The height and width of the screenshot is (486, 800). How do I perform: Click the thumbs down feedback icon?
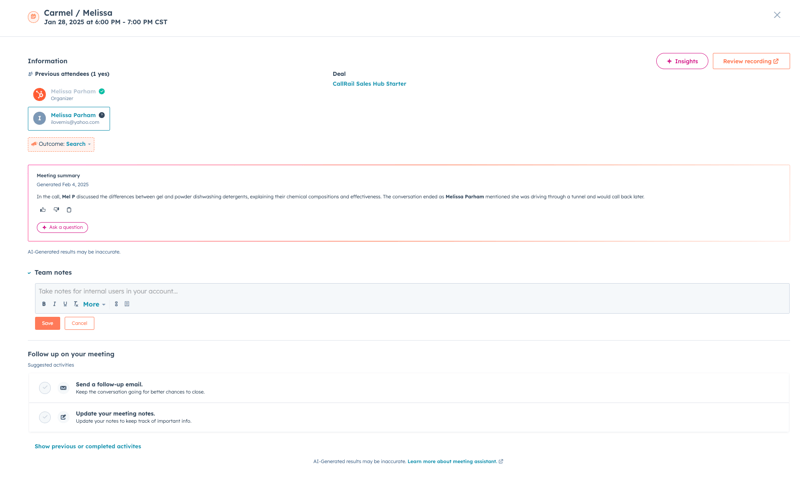tap(56, 210)
